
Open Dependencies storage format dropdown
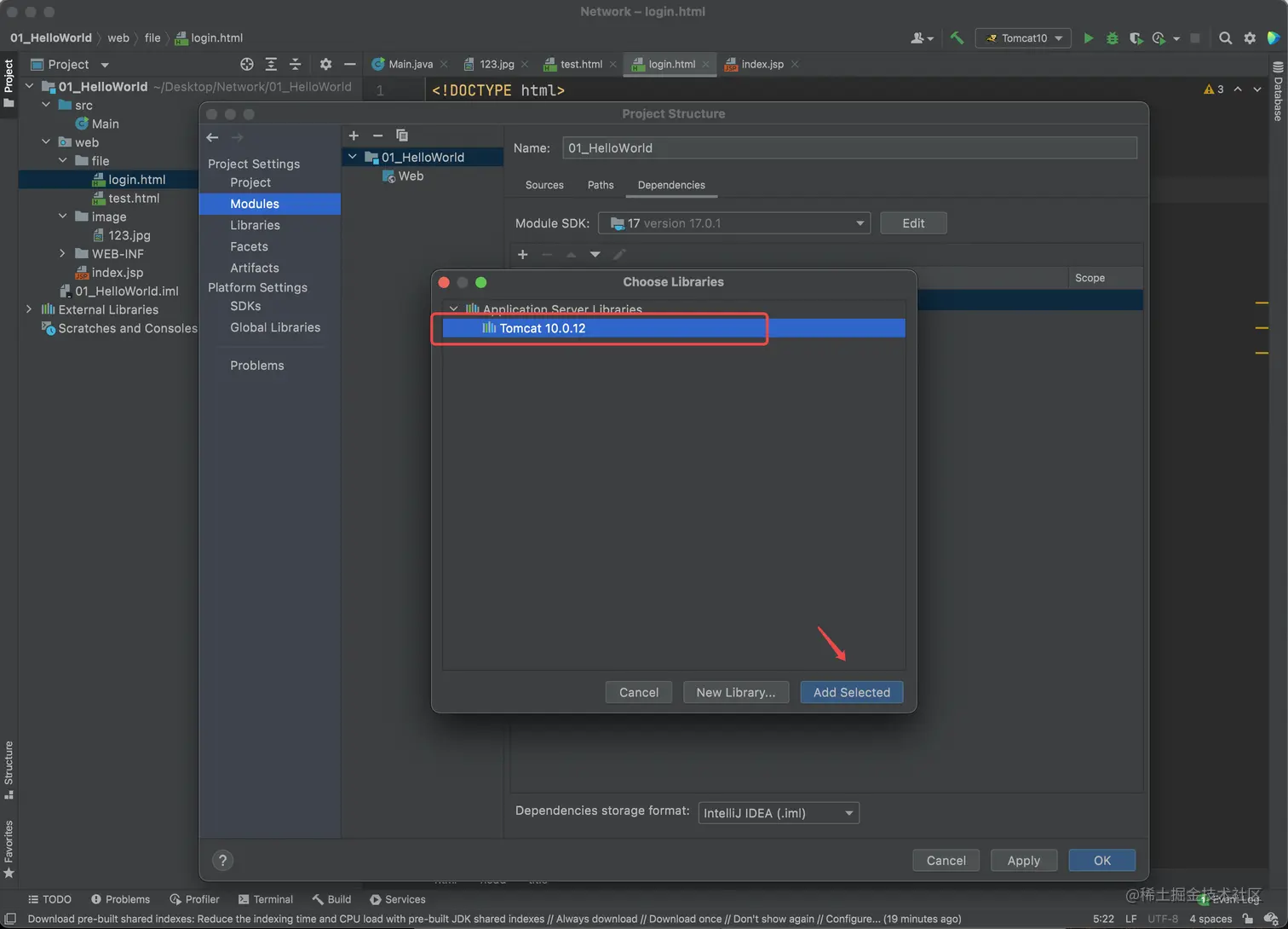coord(779,813)
